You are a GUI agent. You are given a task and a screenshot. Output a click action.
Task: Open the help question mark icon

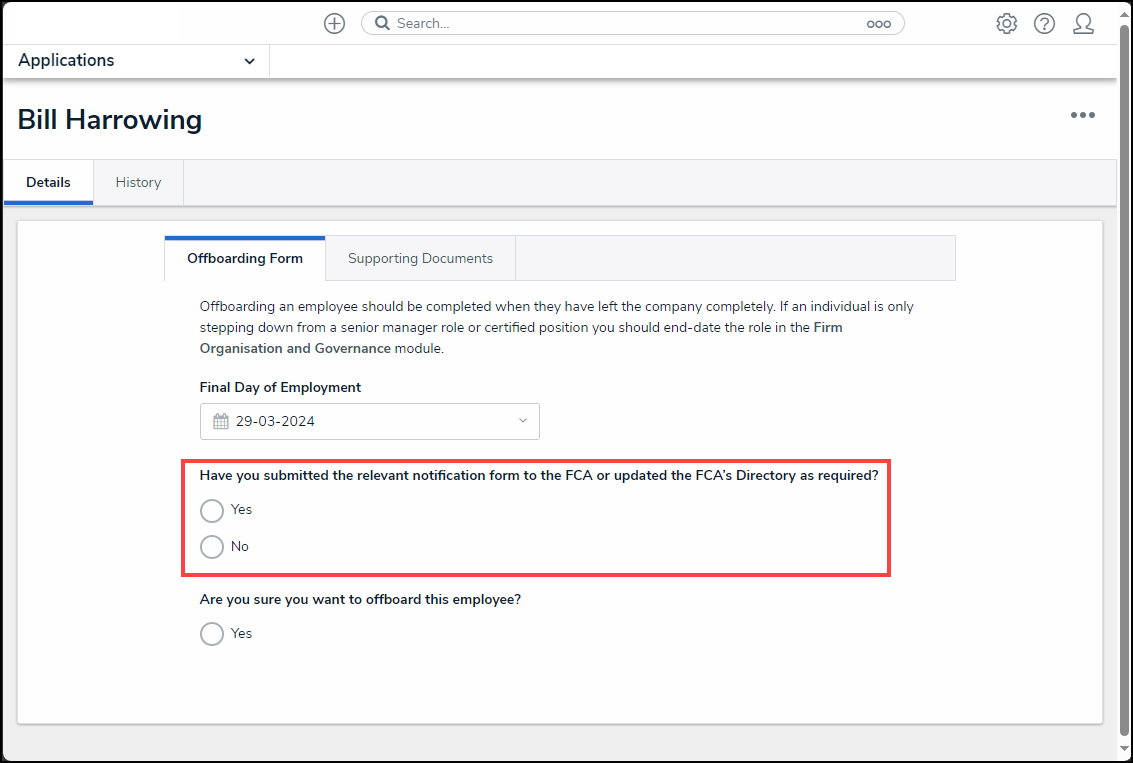(1044, 24)
